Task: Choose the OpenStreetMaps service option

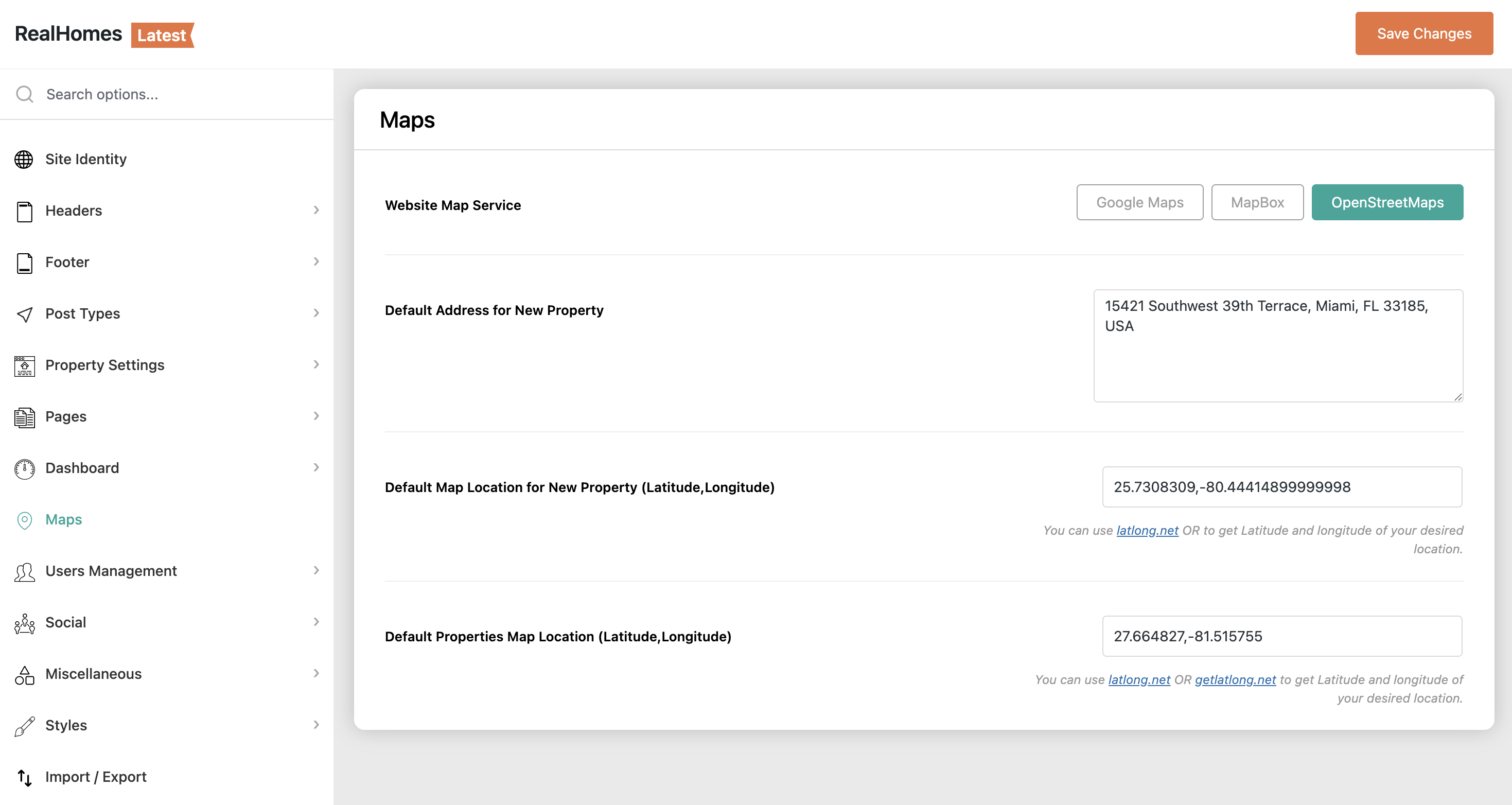Action: [1386, 203]
